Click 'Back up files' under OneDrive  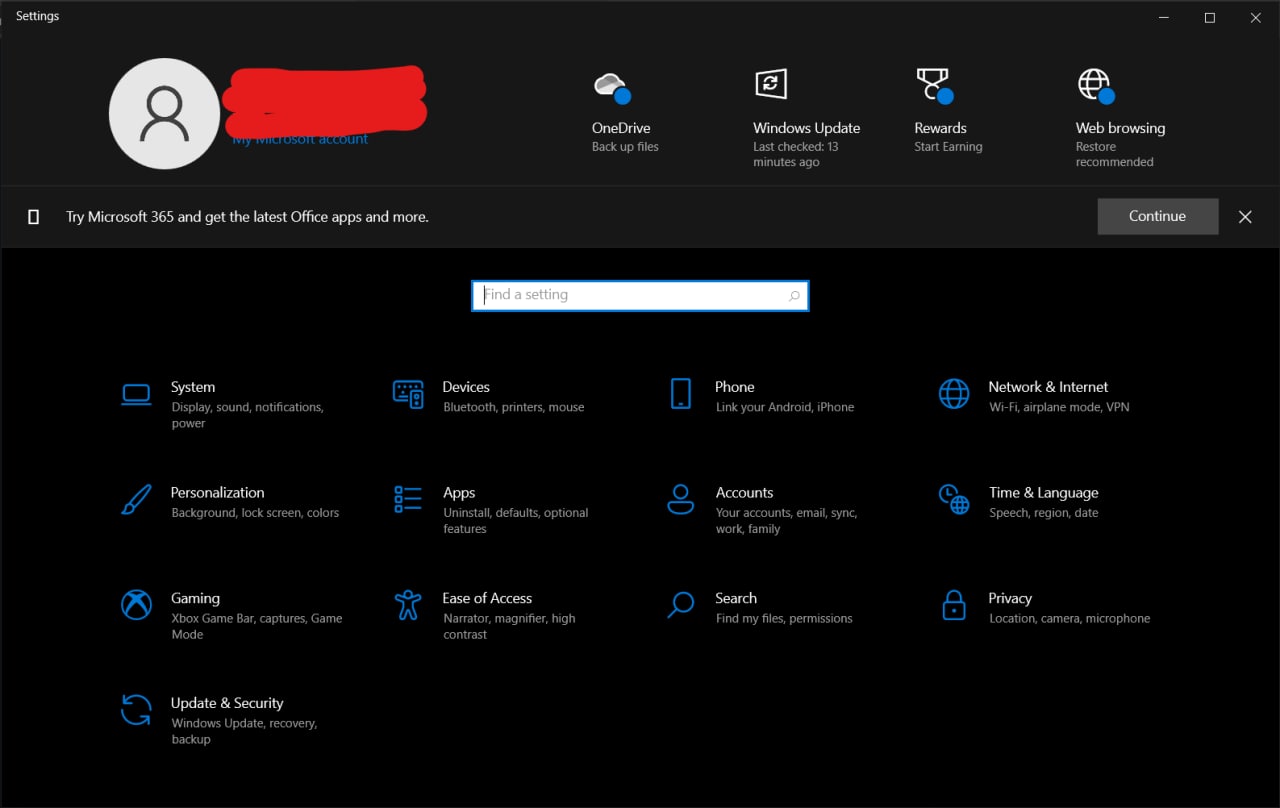[x=625, y=147]
